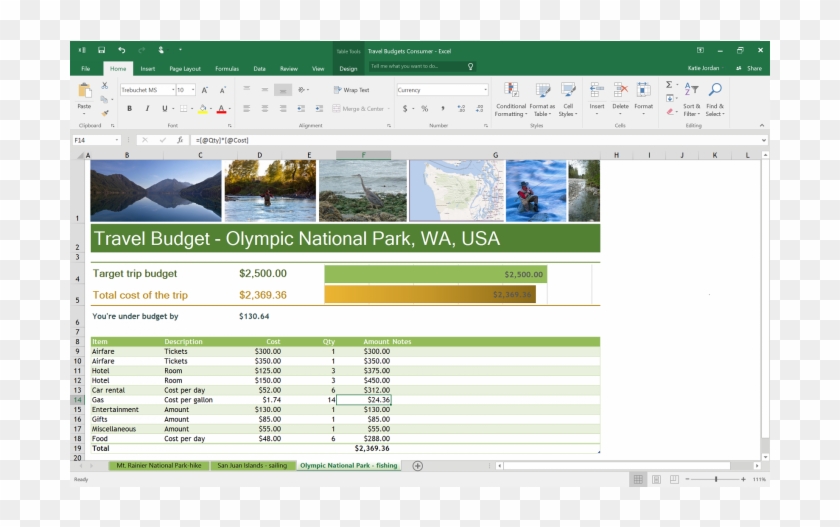Toggle Wrap Text

pos(351,90)
